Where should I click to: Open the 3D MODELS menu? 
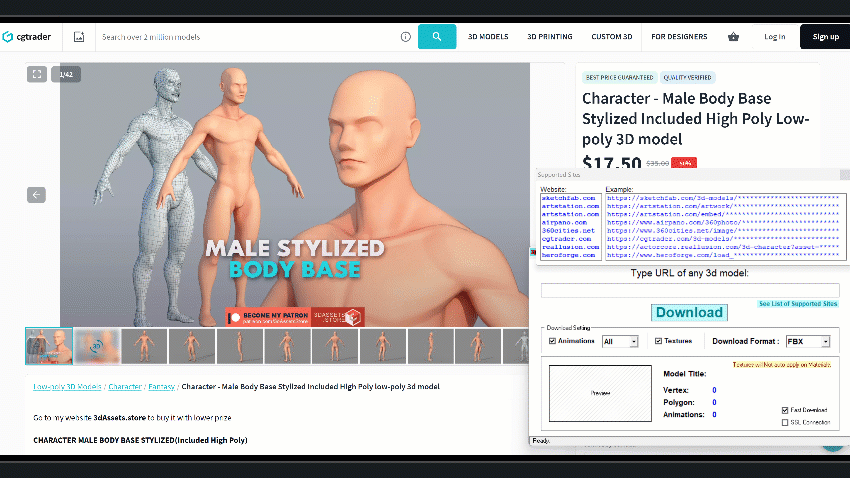[488, 37]
